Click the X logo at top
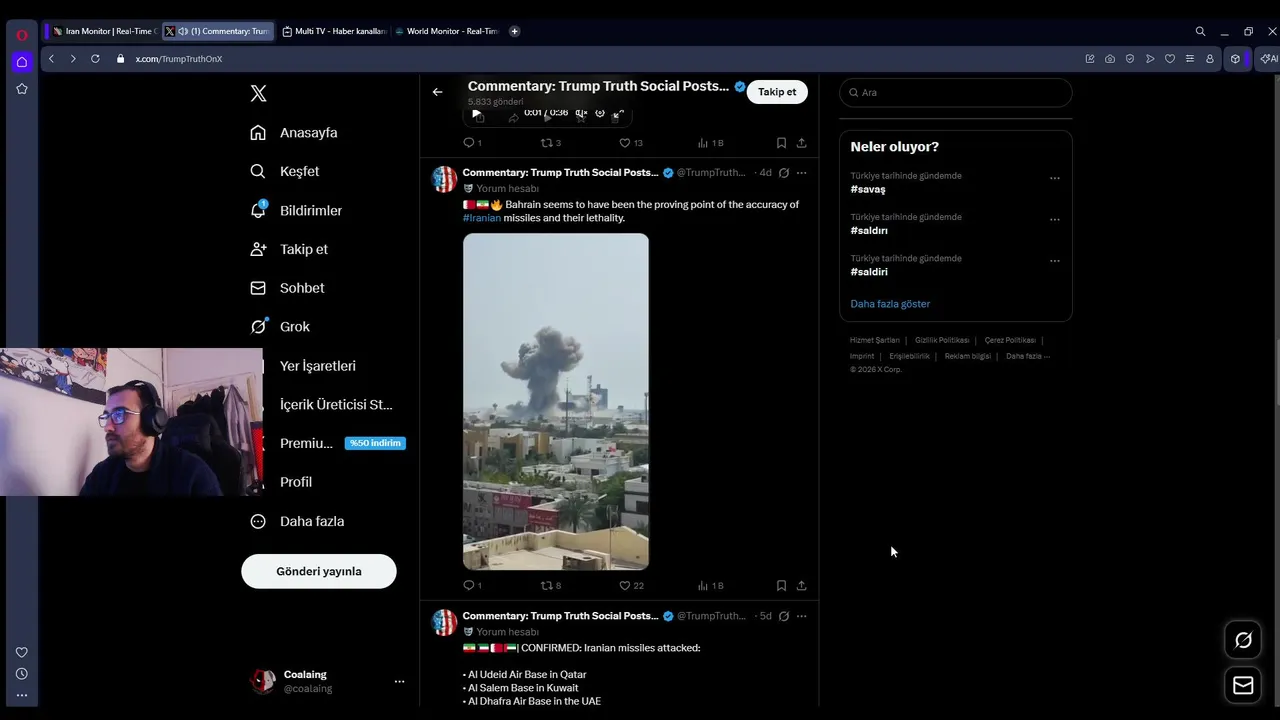 pos(258,93)
